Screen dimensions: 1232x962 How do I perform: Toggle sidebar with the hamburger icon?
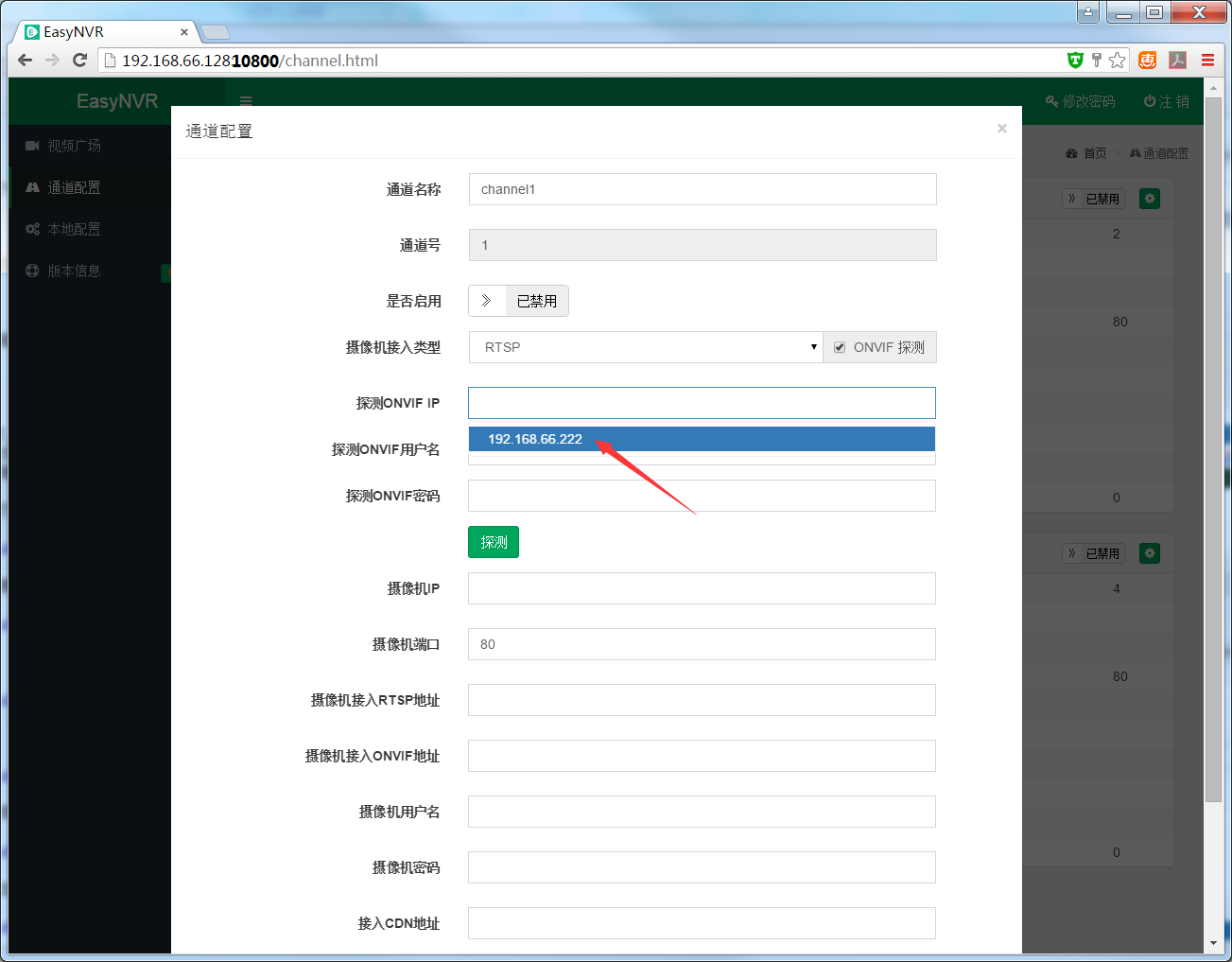tap(246, 101)
